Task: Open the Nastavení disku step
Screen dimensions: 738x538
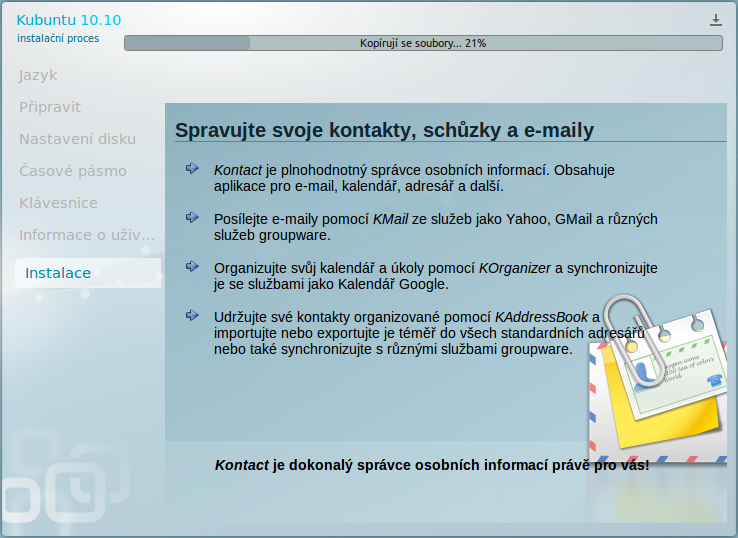Action: (78, 139)
